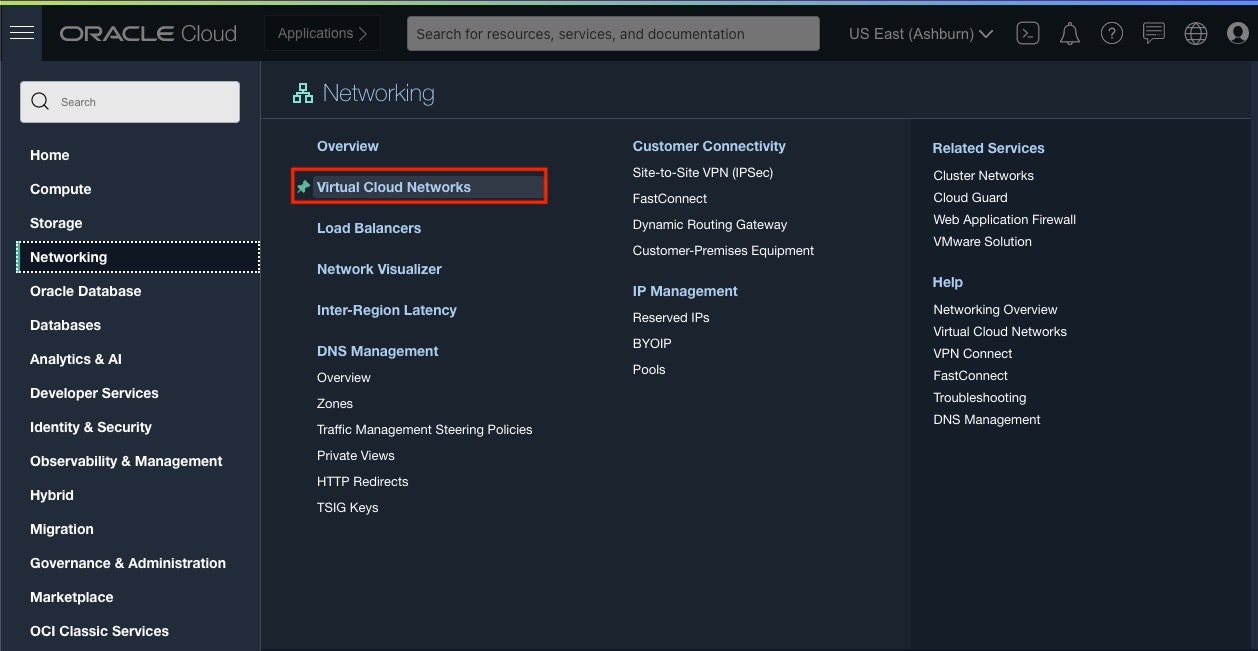The height and width of the screenshot is (651, 1258).
Task: Open VMware Solution
Action: click(983, 241)
